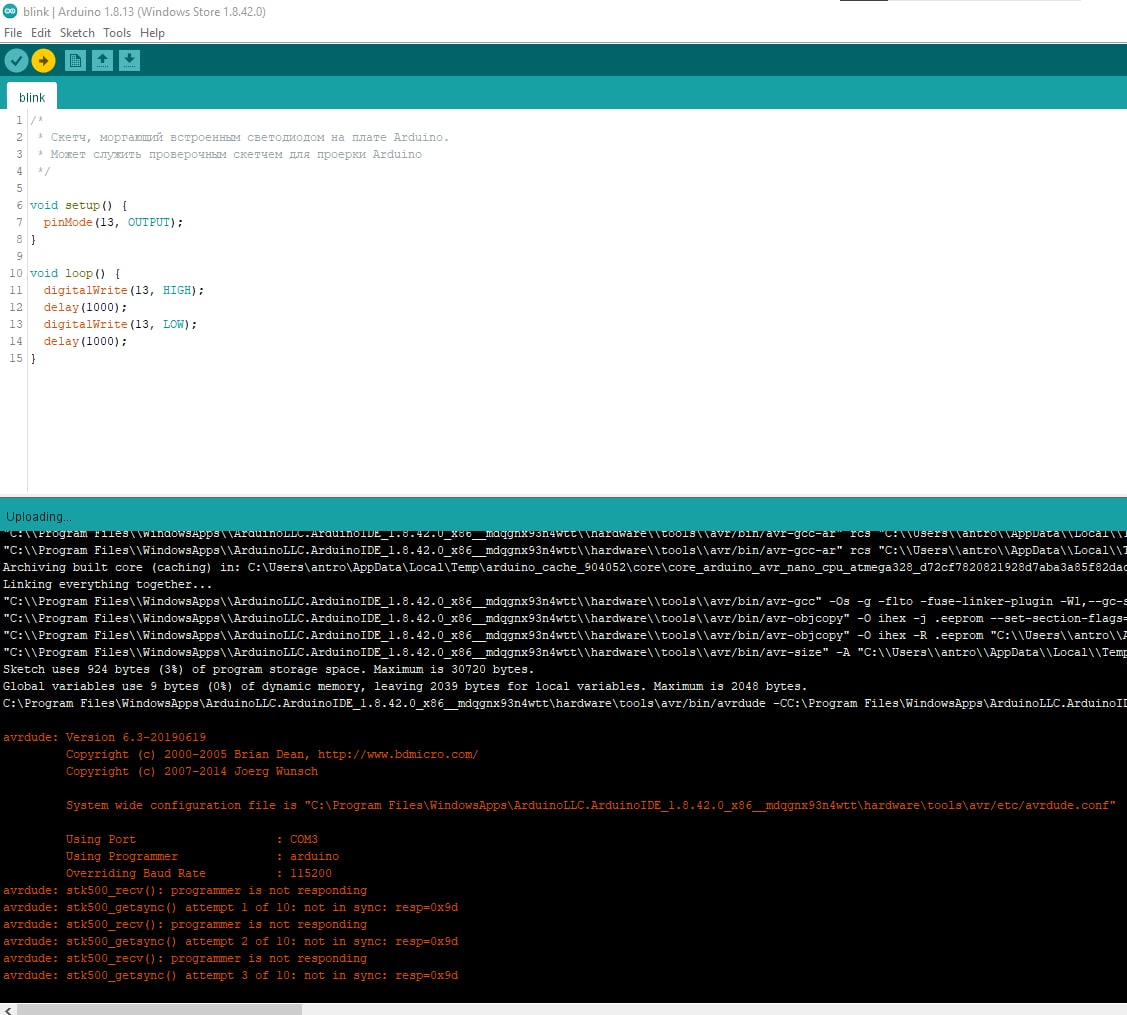Viewport: 1127px width, 1015px height.
Task: Click the http://www.bdmicro.com/ text
Action: (x=398, y=755)
